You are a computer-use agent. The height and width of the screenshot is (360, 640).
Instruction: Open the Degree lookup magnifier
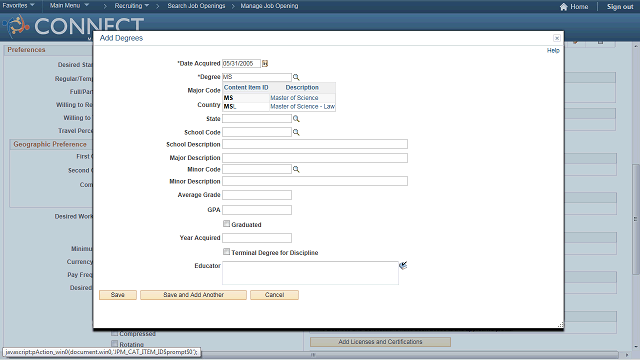[296, 77]
